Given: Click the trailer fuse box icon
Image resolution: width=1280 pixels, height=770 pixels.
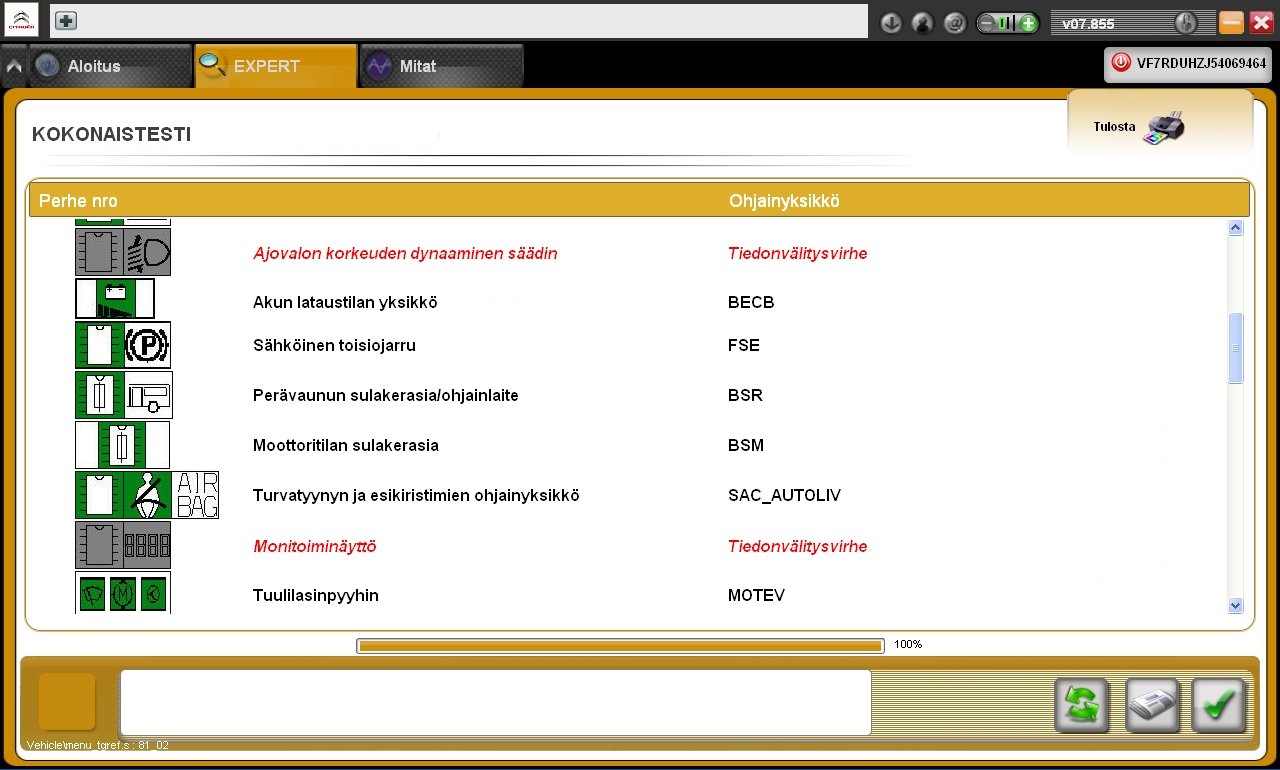Looking at the screenshot, I should (124, 395).
